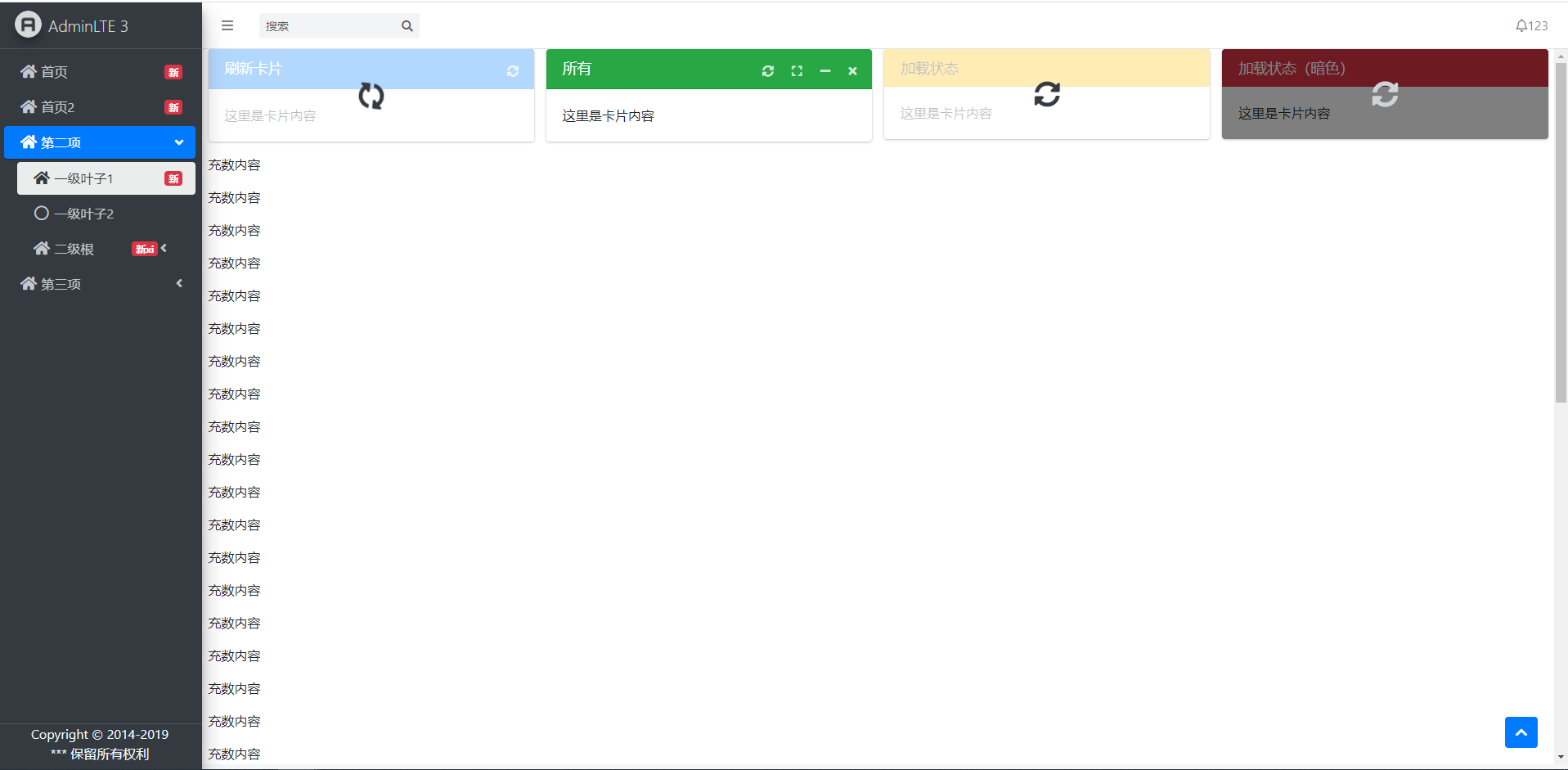Expand the 二级根 submenu
The width and height of the screenshot is (1568, 770).
164,248
